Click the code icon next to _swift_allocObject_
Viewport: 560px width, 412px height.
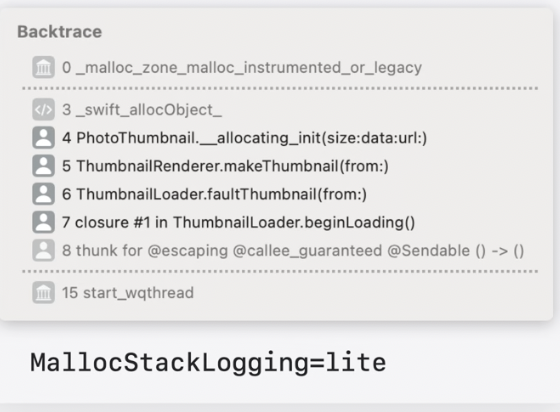[44, 109]
